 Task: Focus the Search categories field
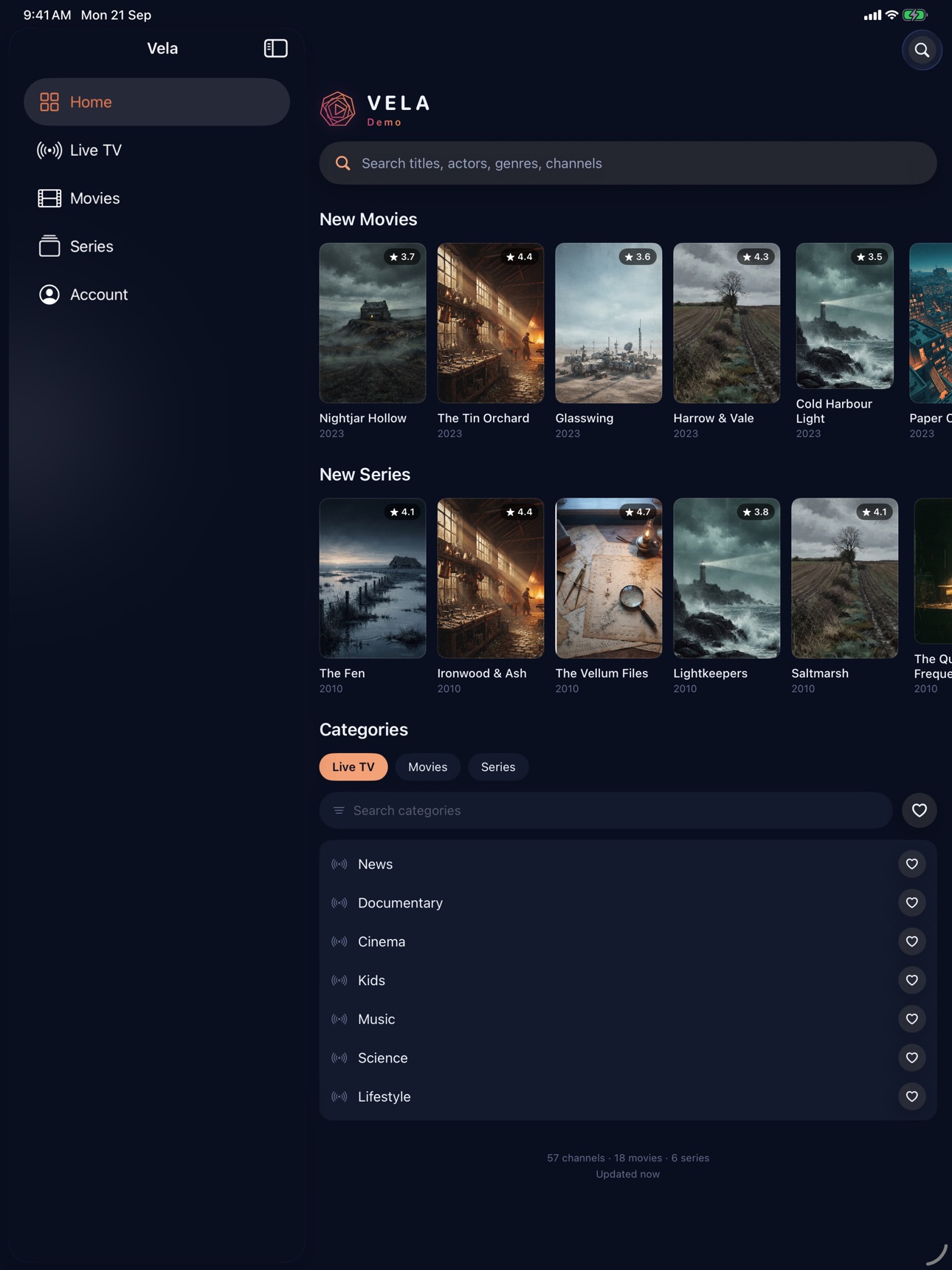(606, 811)
